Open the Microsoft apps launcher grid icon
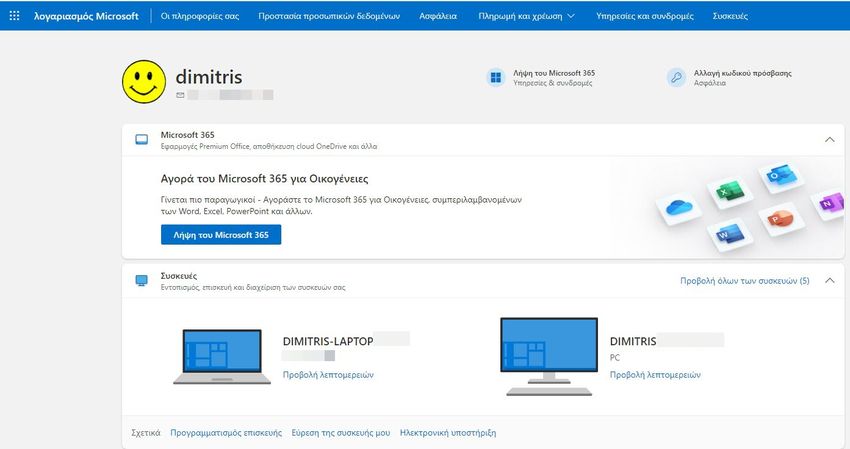This screenshot has width=850, height=449. [15, 16]
